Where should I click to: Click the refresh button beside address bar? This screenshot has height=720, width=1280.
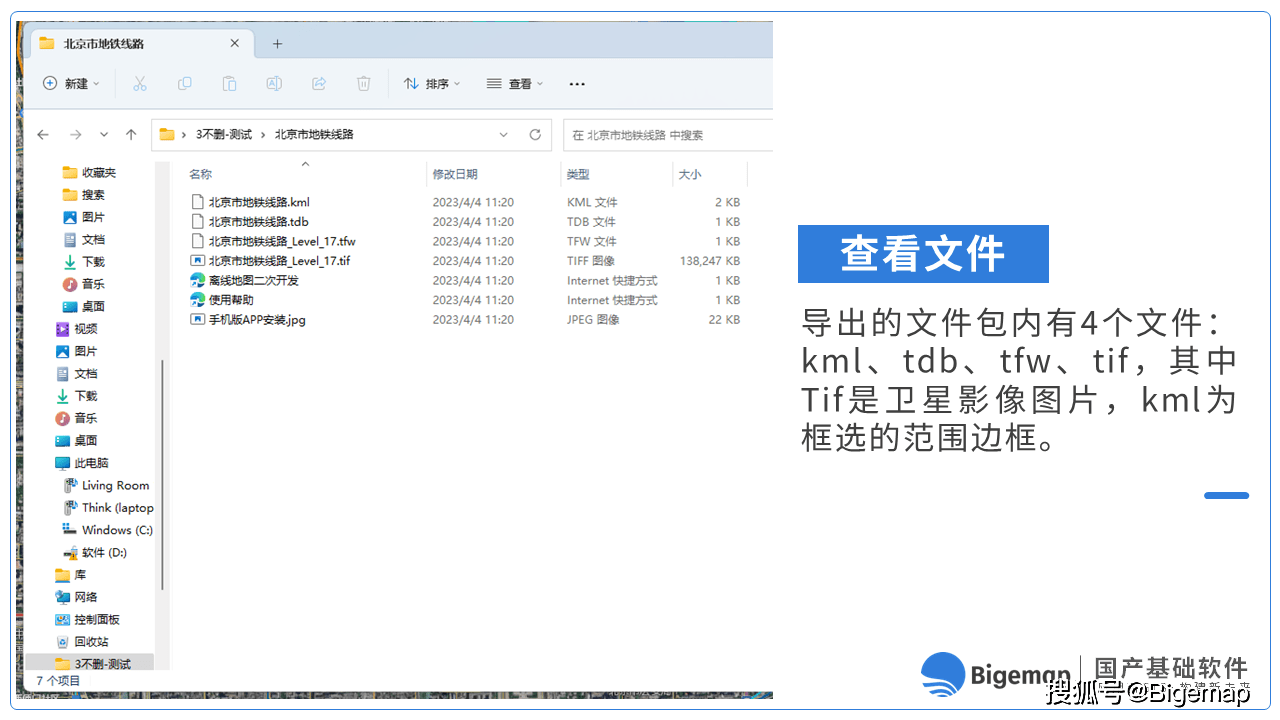[535, 134]
